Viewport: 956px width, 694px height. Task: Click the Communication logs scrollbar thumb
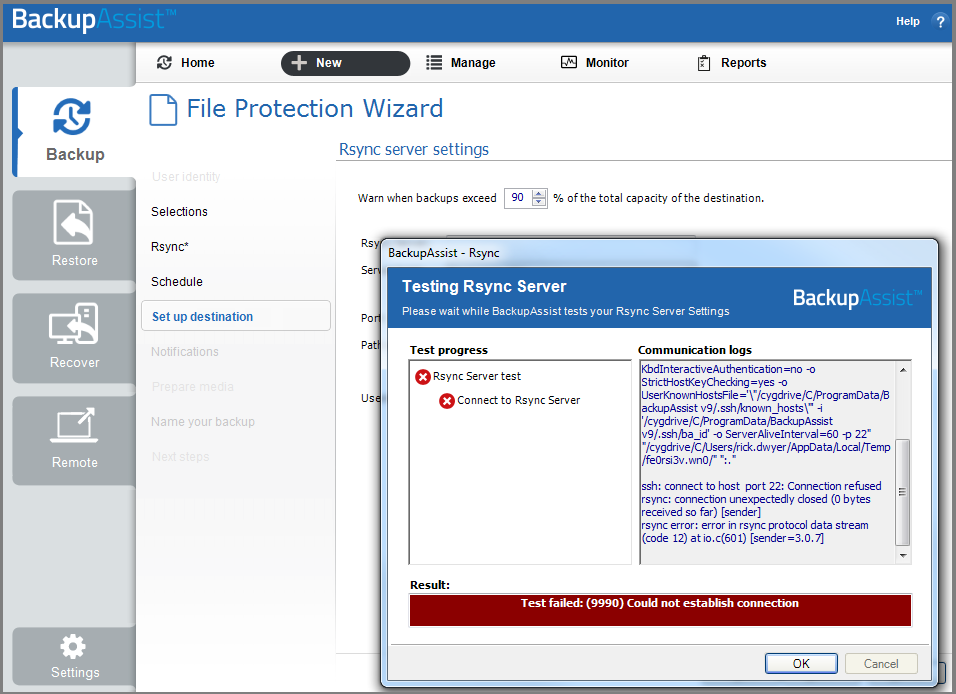click(902, 492)
